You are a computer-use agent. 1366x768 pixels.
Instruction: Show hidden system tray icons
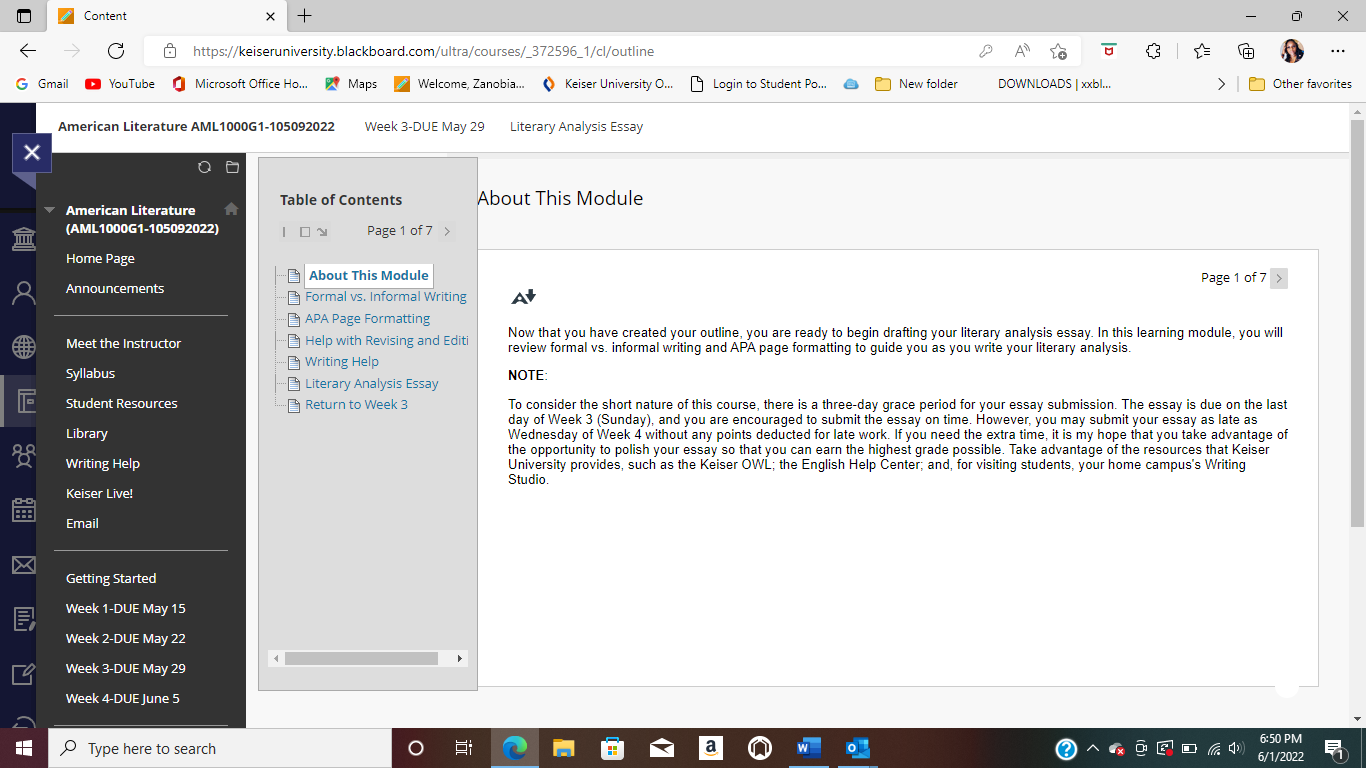1092,748
